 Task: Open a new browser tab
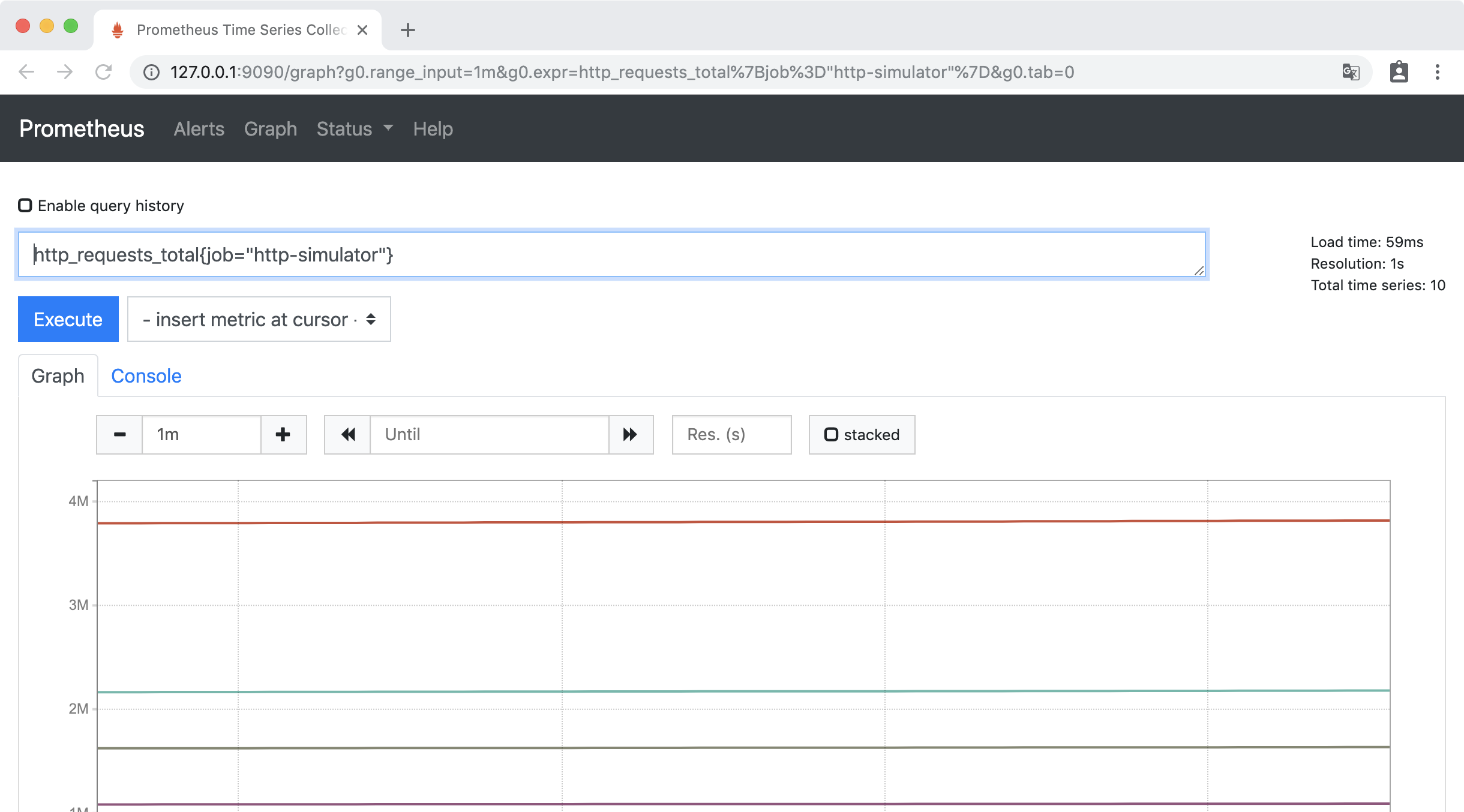point(408,30)
